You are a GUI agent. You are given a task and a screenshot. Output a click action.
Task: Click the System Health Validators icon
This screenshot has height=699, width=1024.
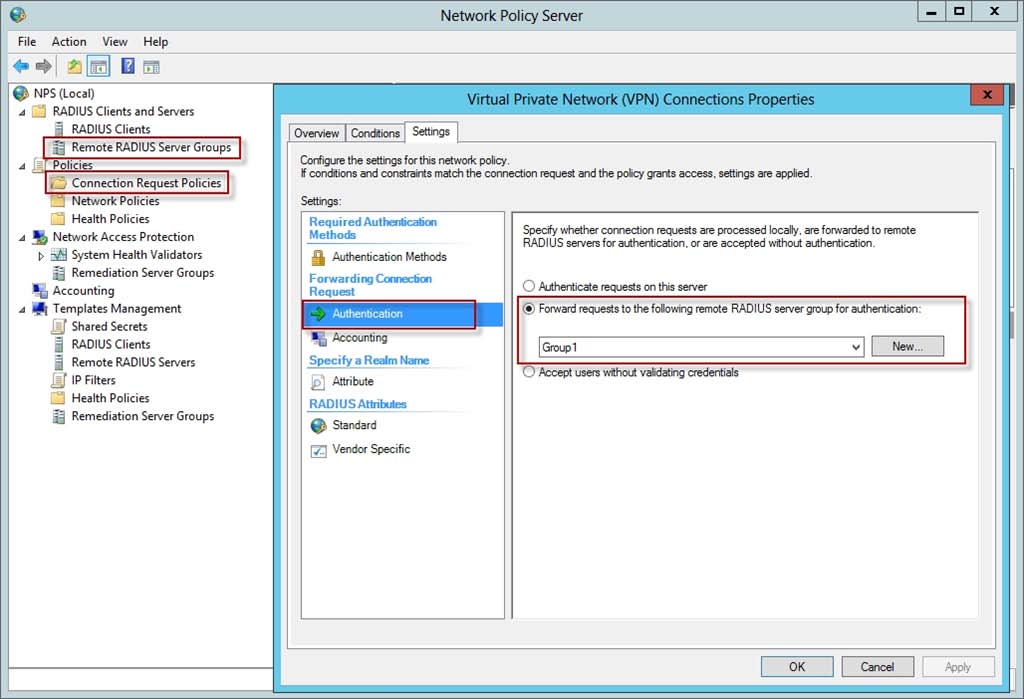click(x=59, y=255)
